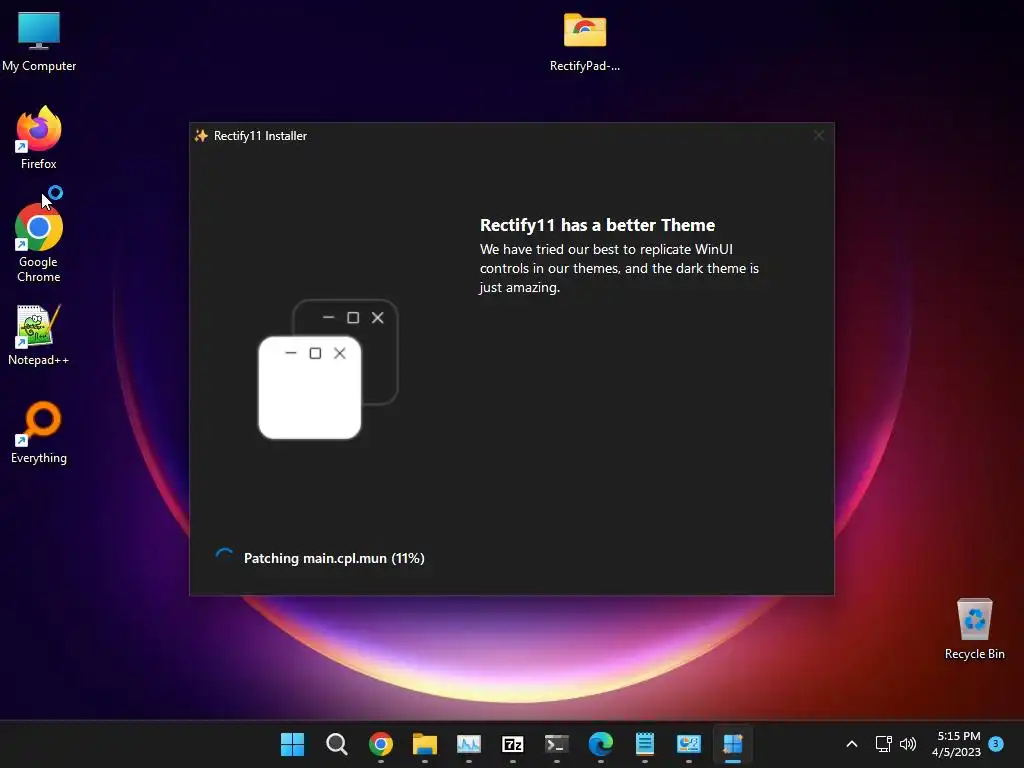This screenshot has width=1024, height=768.
Task: Open the Control Panel taskbar icon
Action: tap(688, 744)
